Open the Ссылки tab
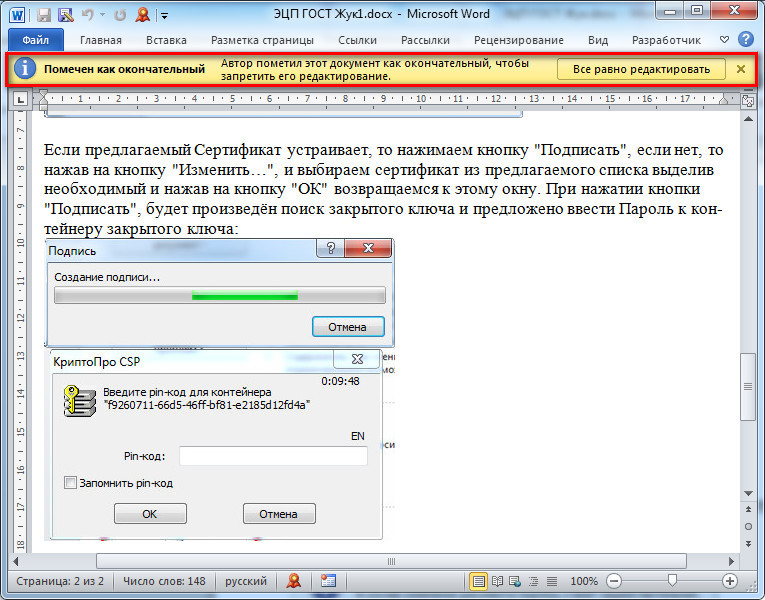 [357, 40]
